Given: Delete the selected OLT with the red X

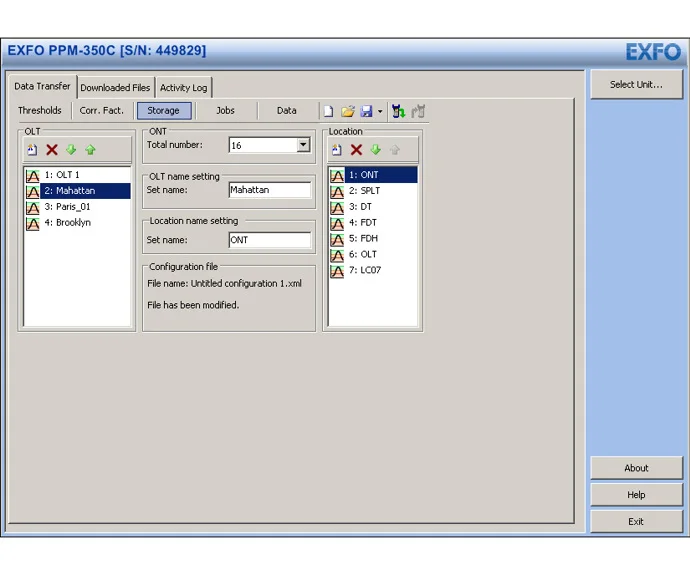Looking at the screenshot, I should click(52, 150).
